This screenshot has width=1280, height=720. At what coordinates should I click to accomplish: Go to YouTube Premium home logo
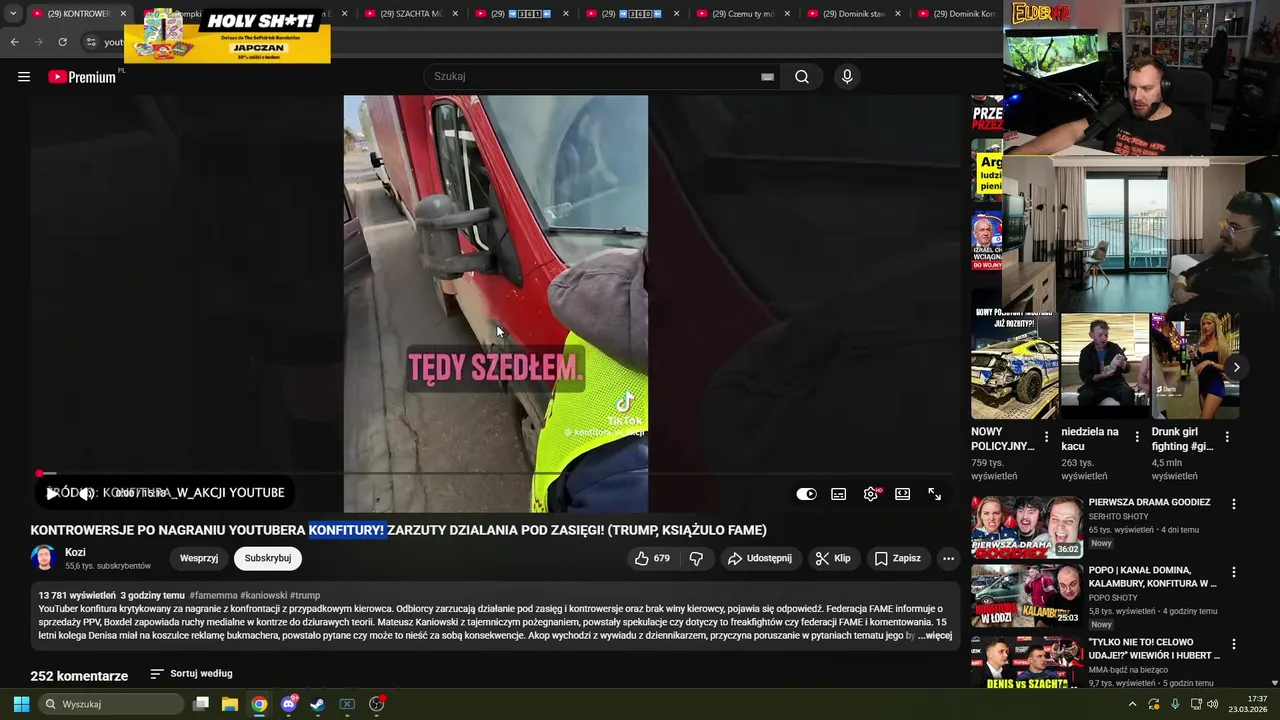coord(82,77)
